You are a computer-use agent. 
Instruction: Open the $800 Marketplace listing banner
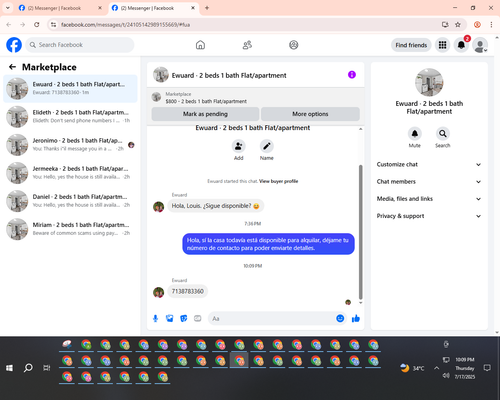click(255, 98)
